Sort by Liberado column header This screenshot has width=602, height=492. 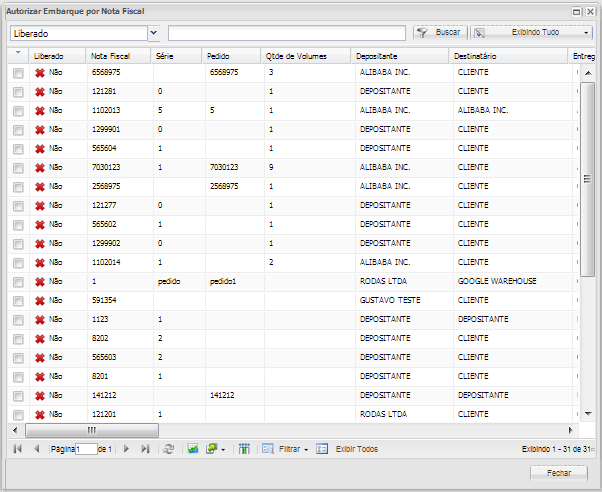click(57, 56)
